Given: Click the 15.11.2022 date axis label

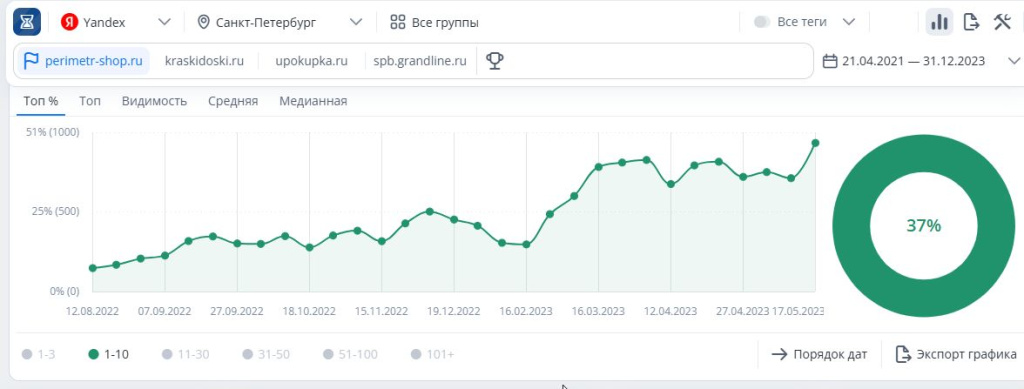Looking at the screenshot, I should click(381, 311).
